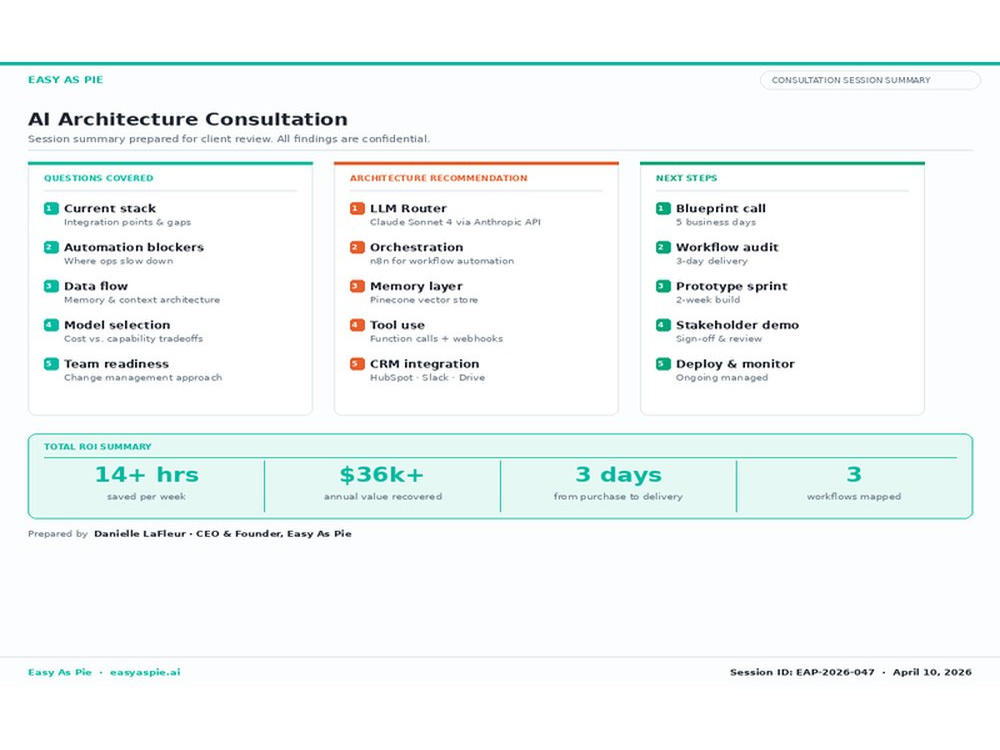The width and height of the screenshot is (1000, 750).
Task: Click the Consultation Session Summary pill
Action: pyautogui.click(x=870, y=80)
